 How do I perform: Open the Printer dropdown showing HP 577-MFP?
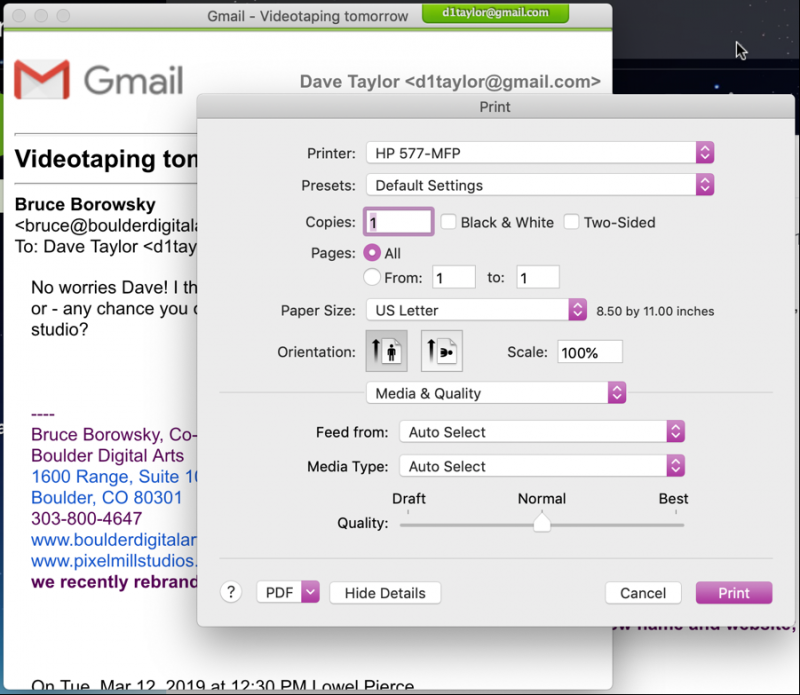pyautogui.click(x=540, y=152)
